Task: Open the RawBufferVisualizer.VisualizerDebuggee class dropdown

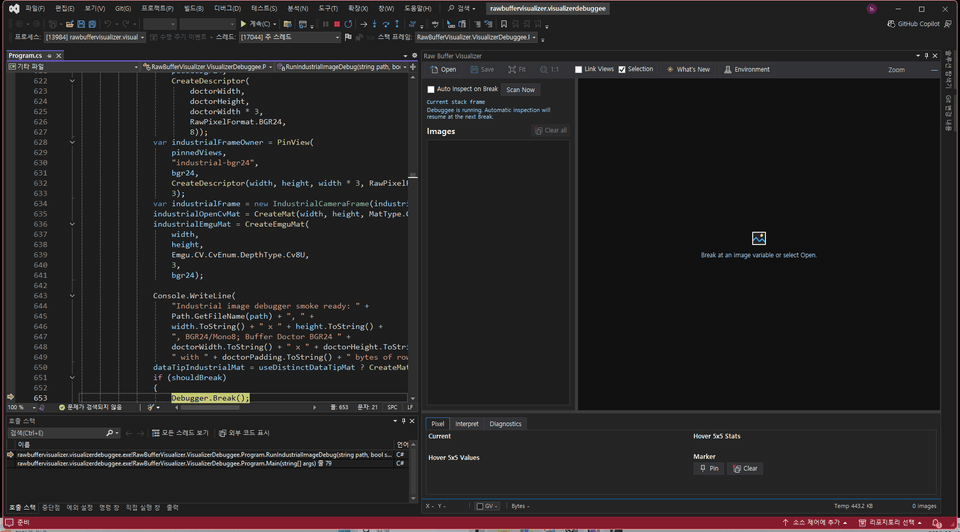Action: pos(207,67)
